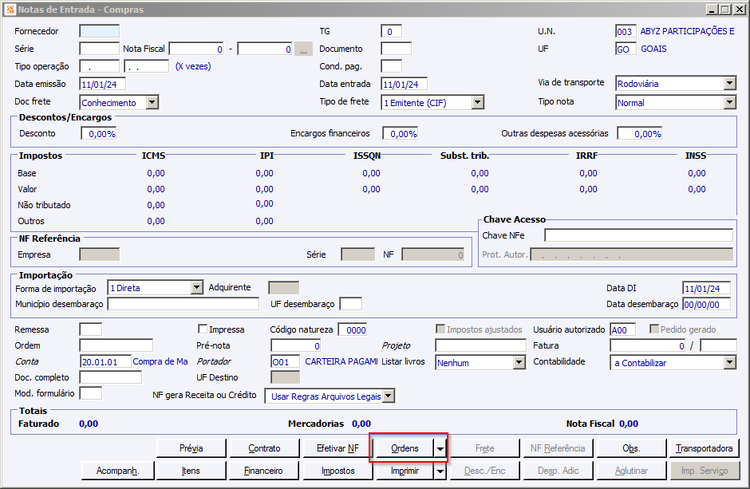Screen dimensions: 750x489
Task: Open the Tipo de frete dropdown
Action: [477, 102]
